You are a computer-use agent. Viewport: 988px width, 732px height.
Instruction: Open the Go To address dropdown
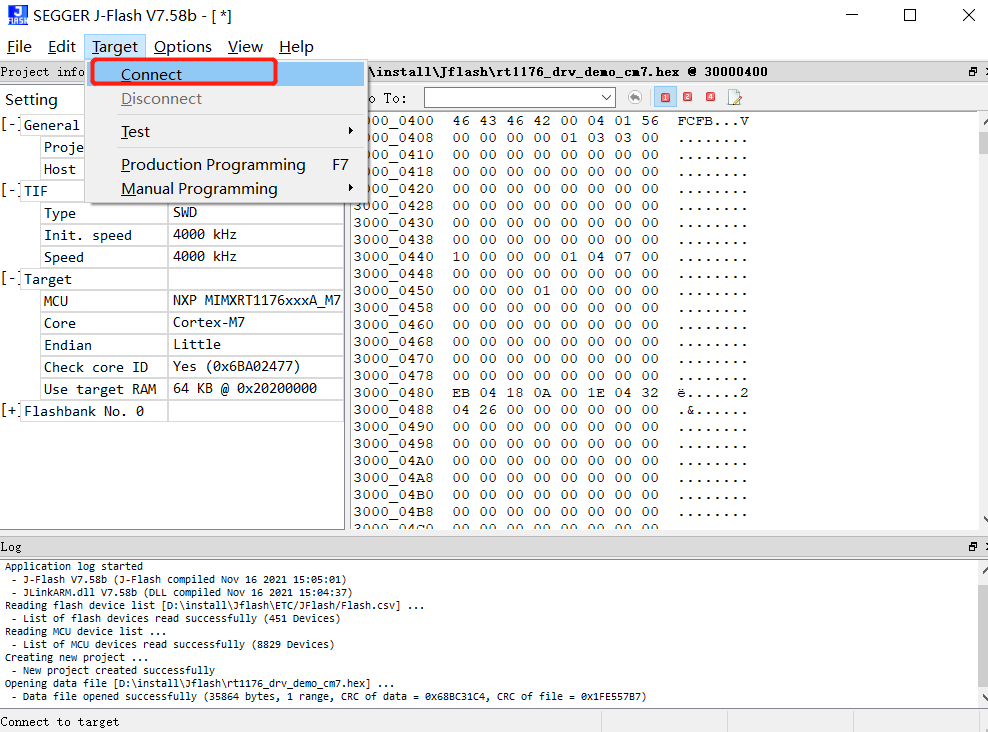click(x=607, y=98)
